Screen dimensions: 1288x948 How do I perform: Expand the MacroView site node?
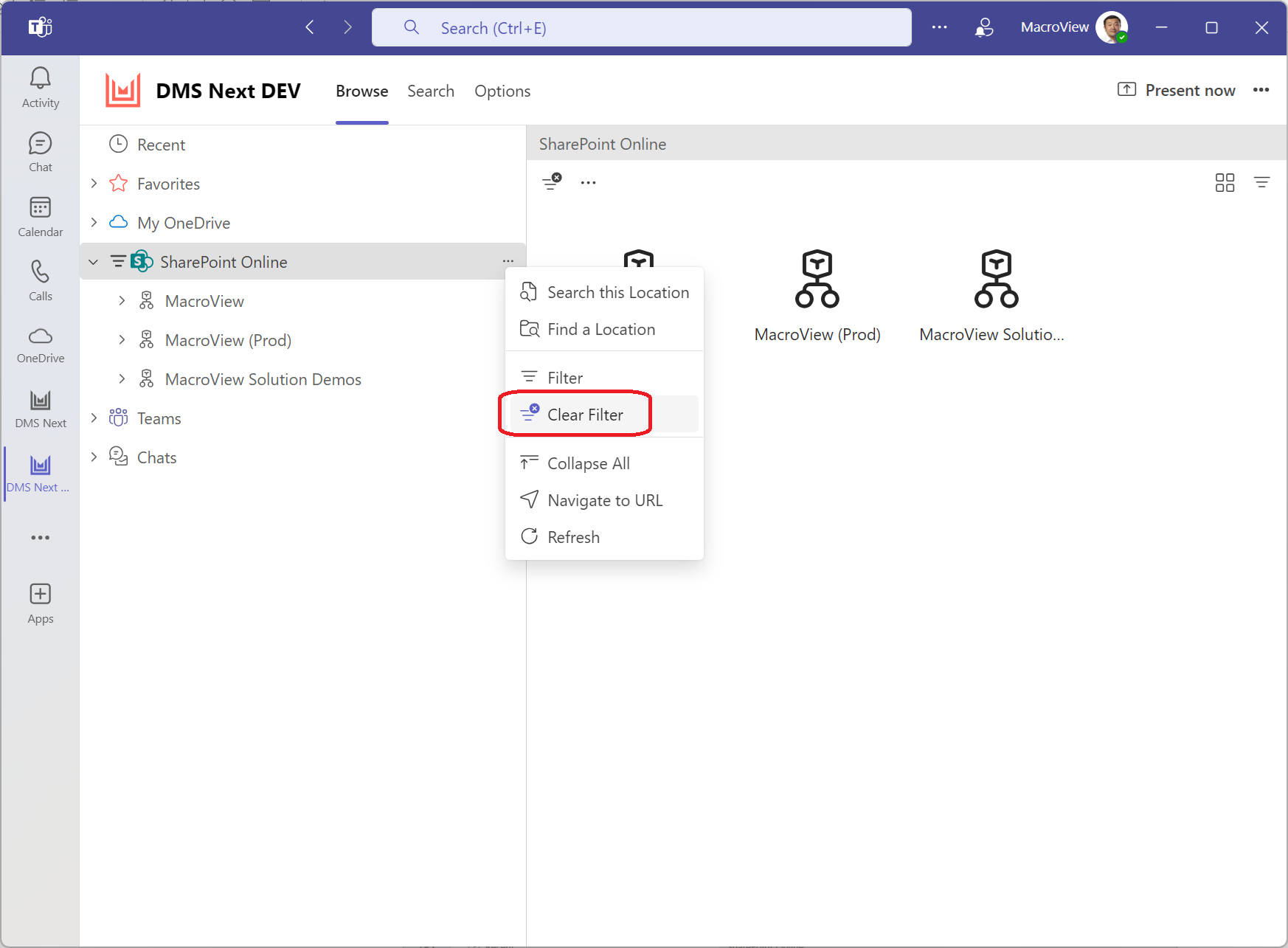coord(122,300)
